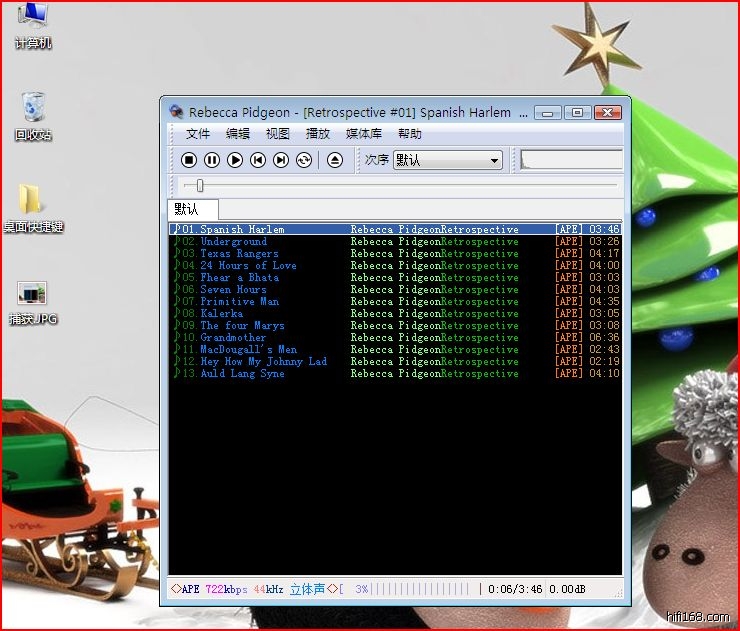Open the 文件 menu
Image resolution: width=740 pixels, height=631 pixels.
tap(198, 134)
